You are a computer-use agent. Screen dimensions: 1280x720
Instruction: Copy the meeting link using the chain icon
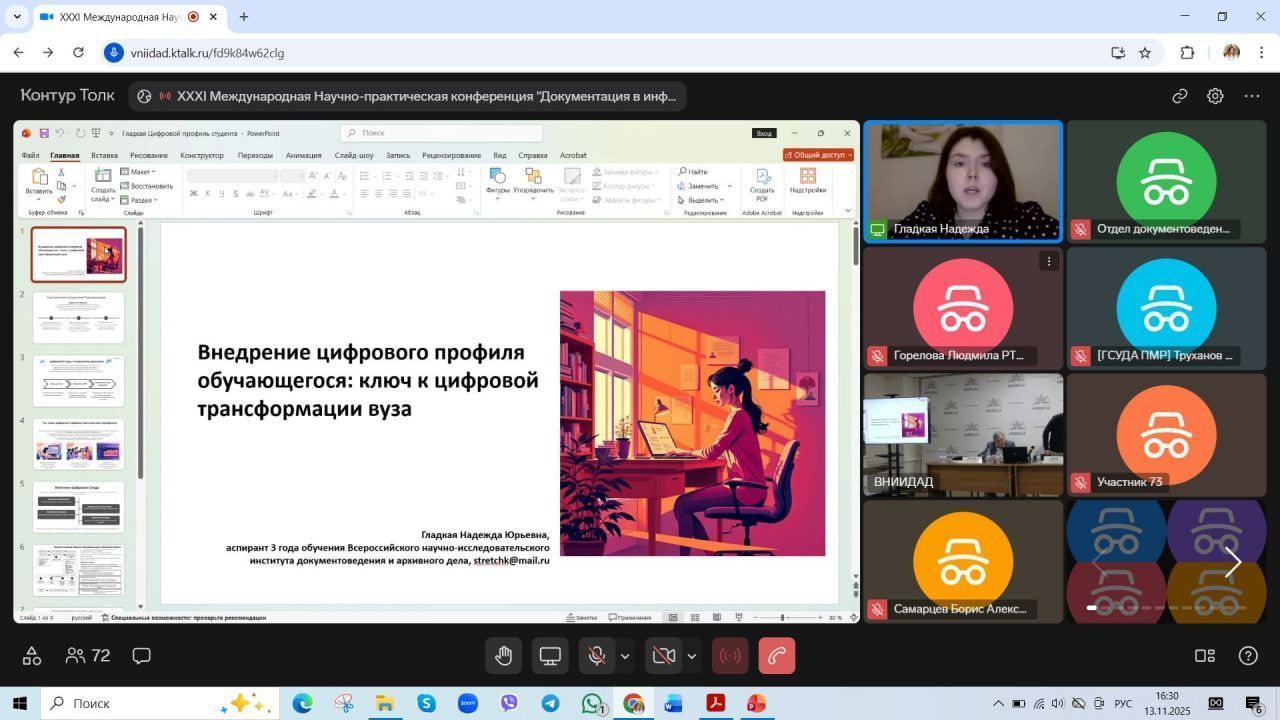pyautogui.click(x=1180, y=96)
